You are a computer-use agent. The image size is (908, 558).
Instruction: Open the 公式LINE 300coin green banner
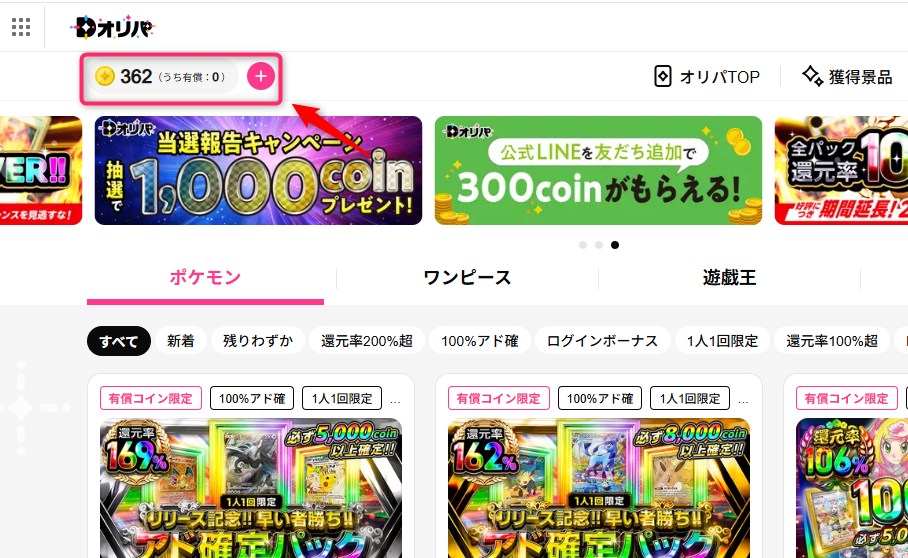click(x=598, y=170)
